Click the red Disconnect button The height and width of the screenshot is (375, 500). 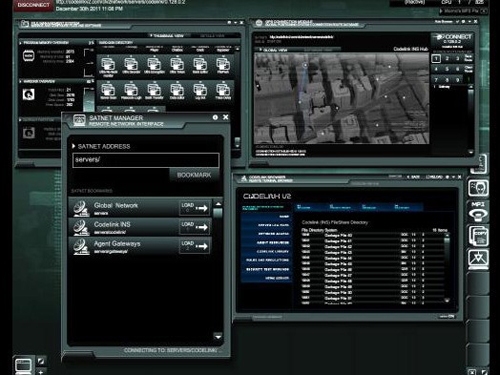pyautogui.click(x=33, y=5)
